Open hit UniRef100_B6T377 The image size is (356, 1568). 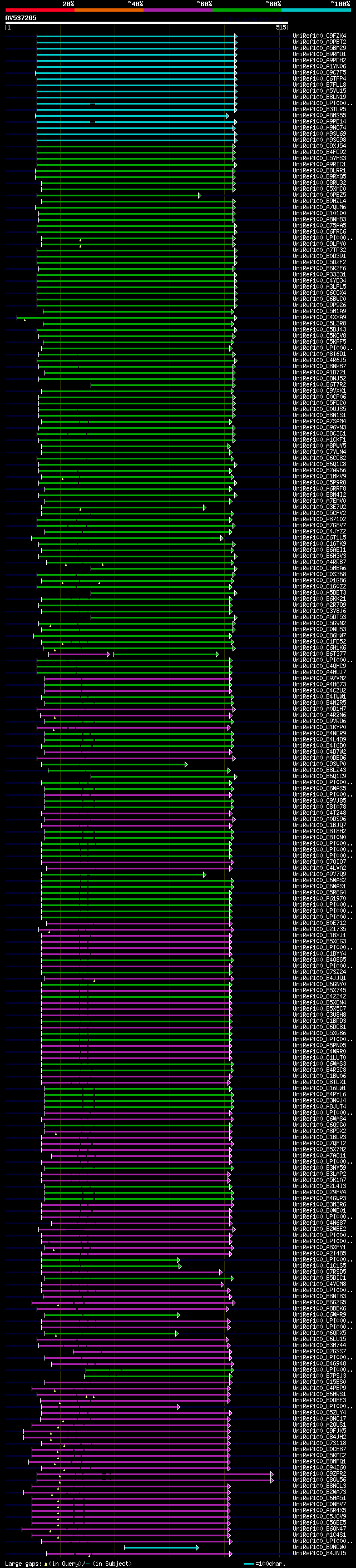319,654
